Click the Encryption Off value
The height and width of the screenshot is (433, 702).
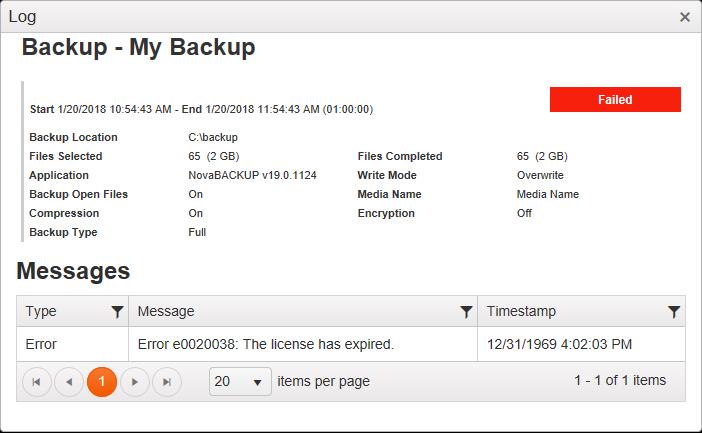524,213
